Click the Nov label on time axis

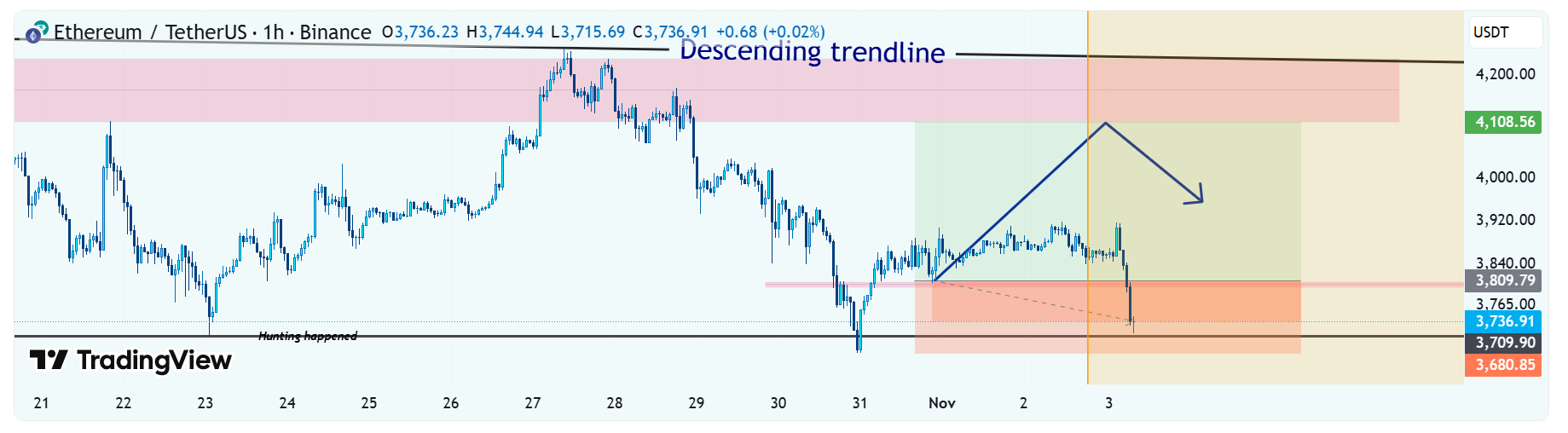[x=941, y=403]
